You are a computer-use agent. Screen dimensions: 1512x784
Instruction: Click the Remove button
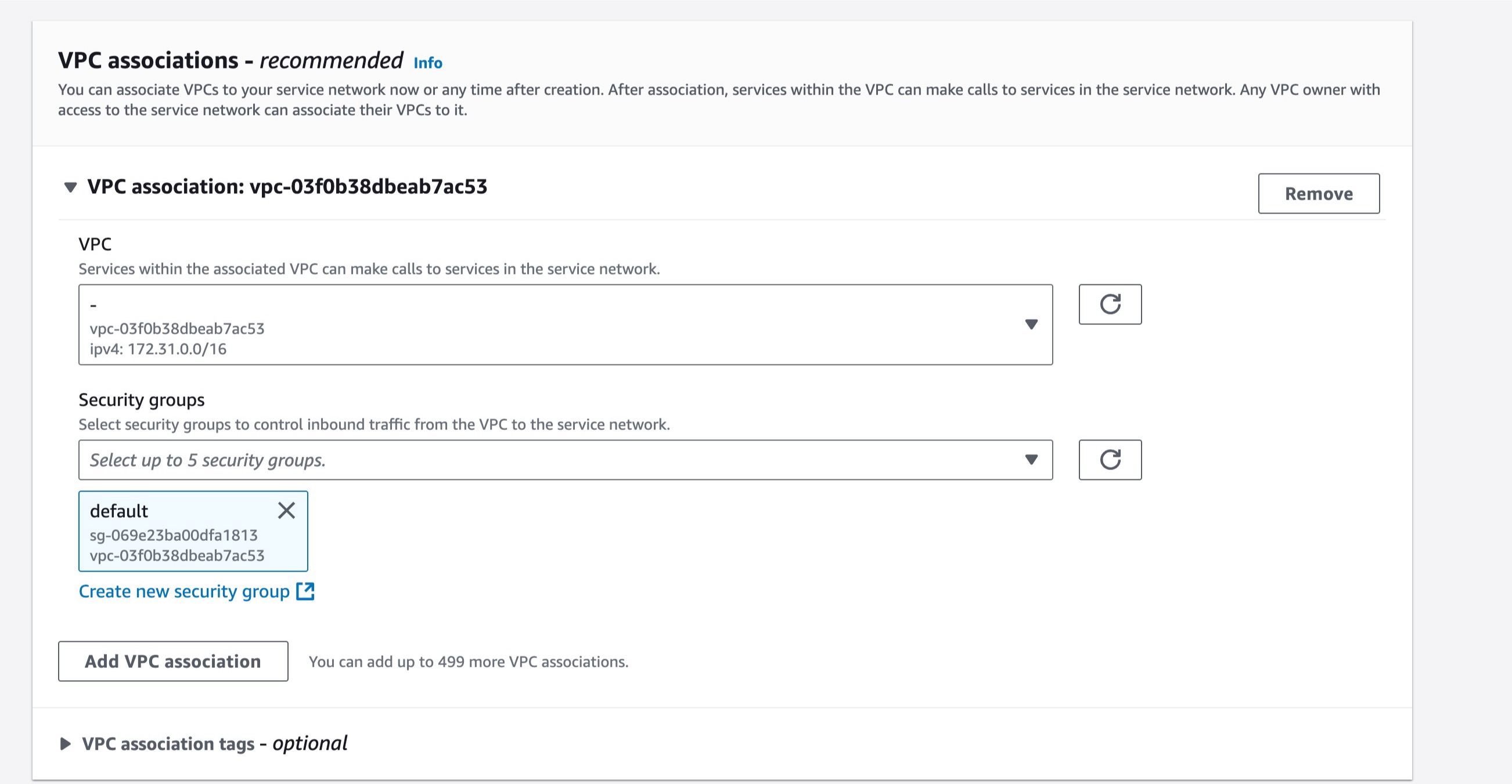[1318, 194]
